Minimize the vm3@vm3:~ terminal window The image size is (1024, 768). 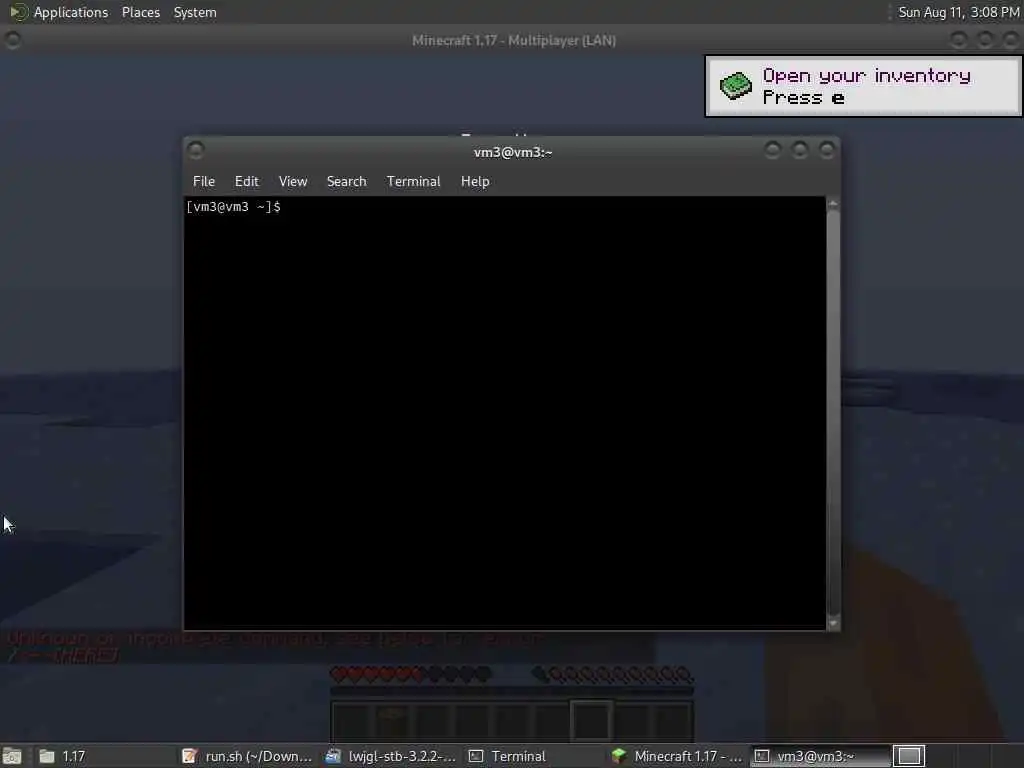(773, 150)
